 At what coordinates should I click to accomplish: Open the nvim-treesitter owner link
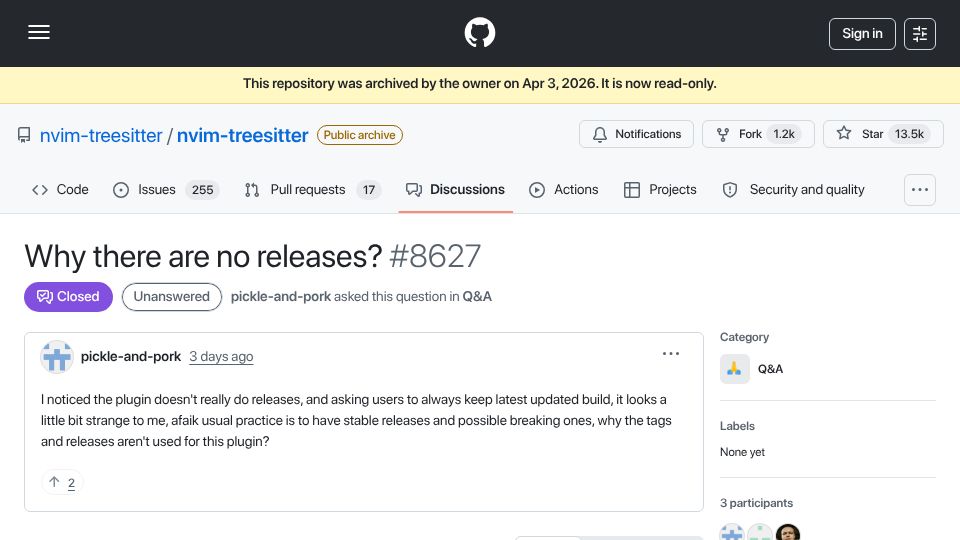point(101,135)
